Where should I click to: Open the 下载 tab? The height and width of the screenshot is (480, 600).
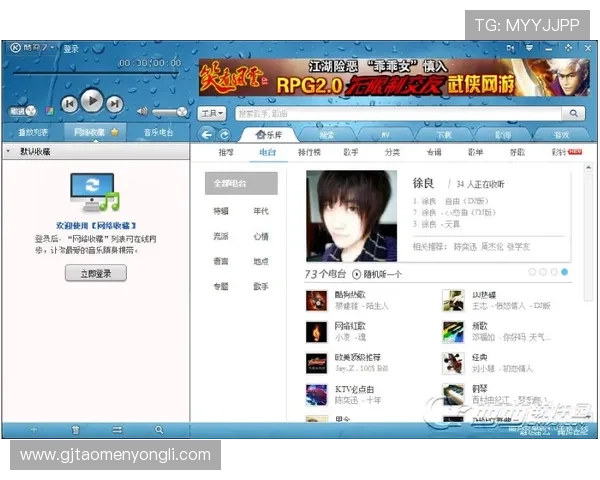click(444, 135)
